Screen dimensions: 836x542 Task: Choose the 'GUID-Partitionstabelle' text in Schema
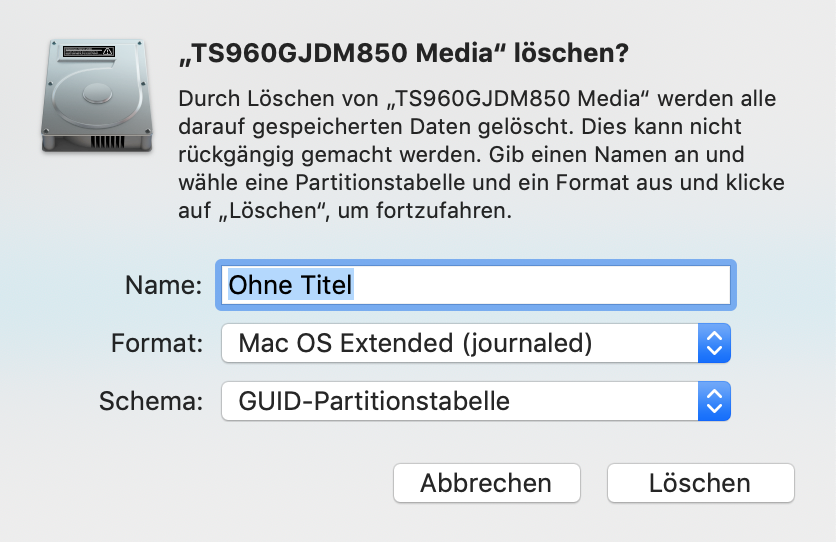point(374,401)
